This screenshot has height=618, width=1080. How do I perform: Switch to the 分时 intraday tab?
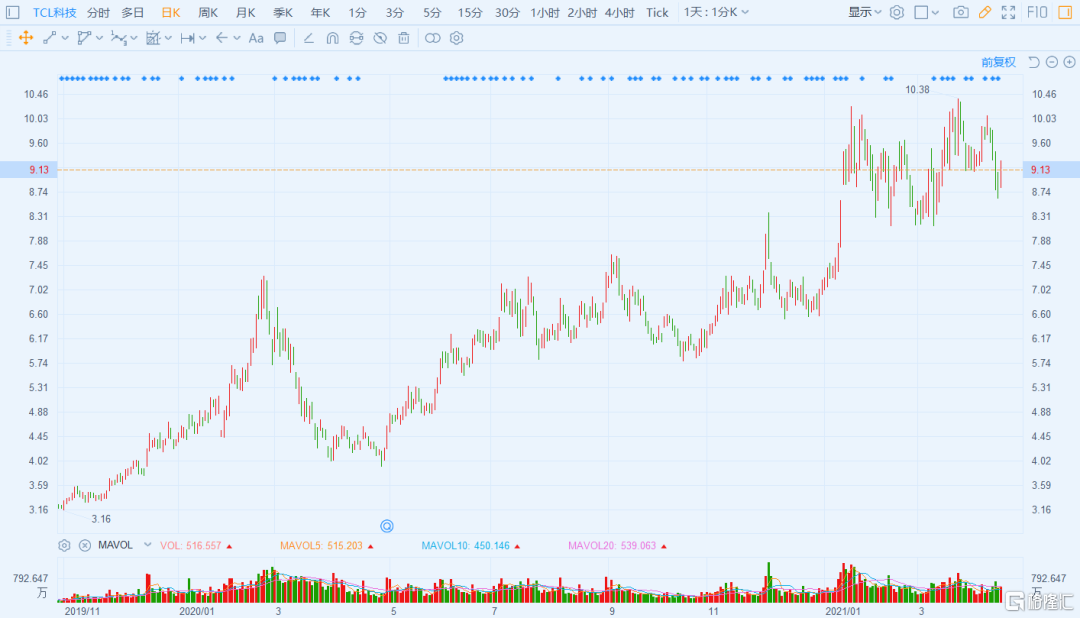pyautogui.click(x=98, y=12)
